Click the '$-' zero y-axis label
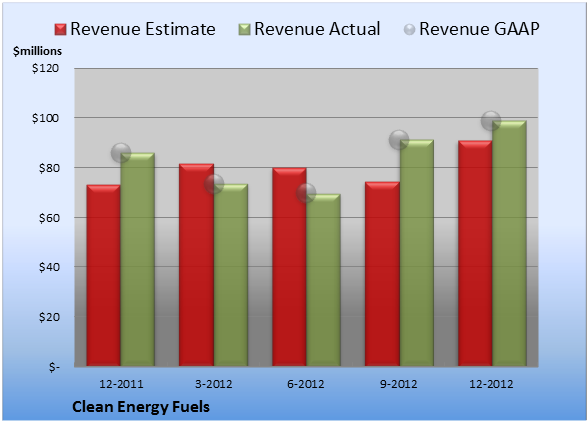 pyautogui.click(x=54, y=367)
